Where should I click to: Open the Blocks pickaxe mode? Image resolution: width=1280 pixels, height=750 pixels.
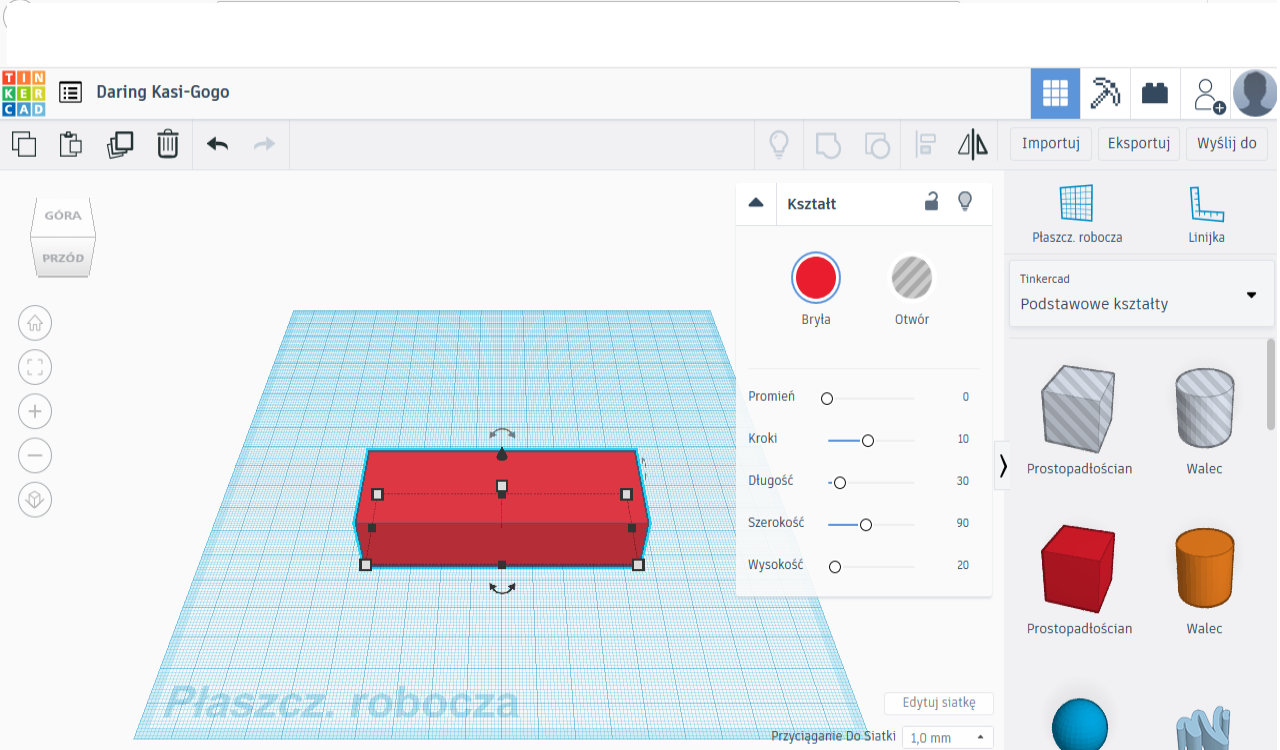[1105, 94]
